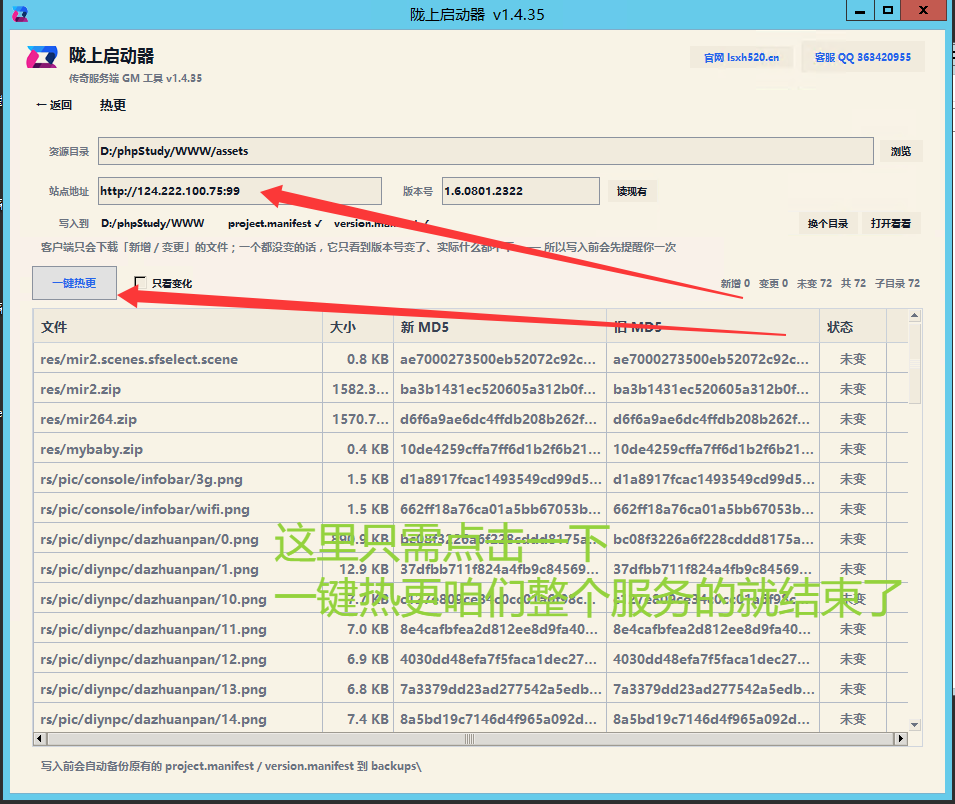Enable the 只看变化 checkbox
Screen dimensions: 955x804
point(141,283)
